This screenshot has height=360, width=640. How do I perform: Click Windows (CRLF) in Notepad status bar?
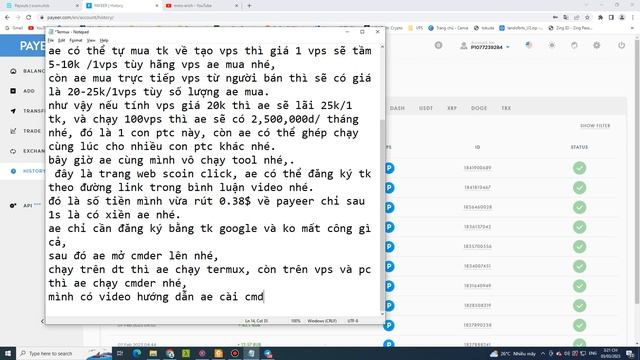[322, 321]
